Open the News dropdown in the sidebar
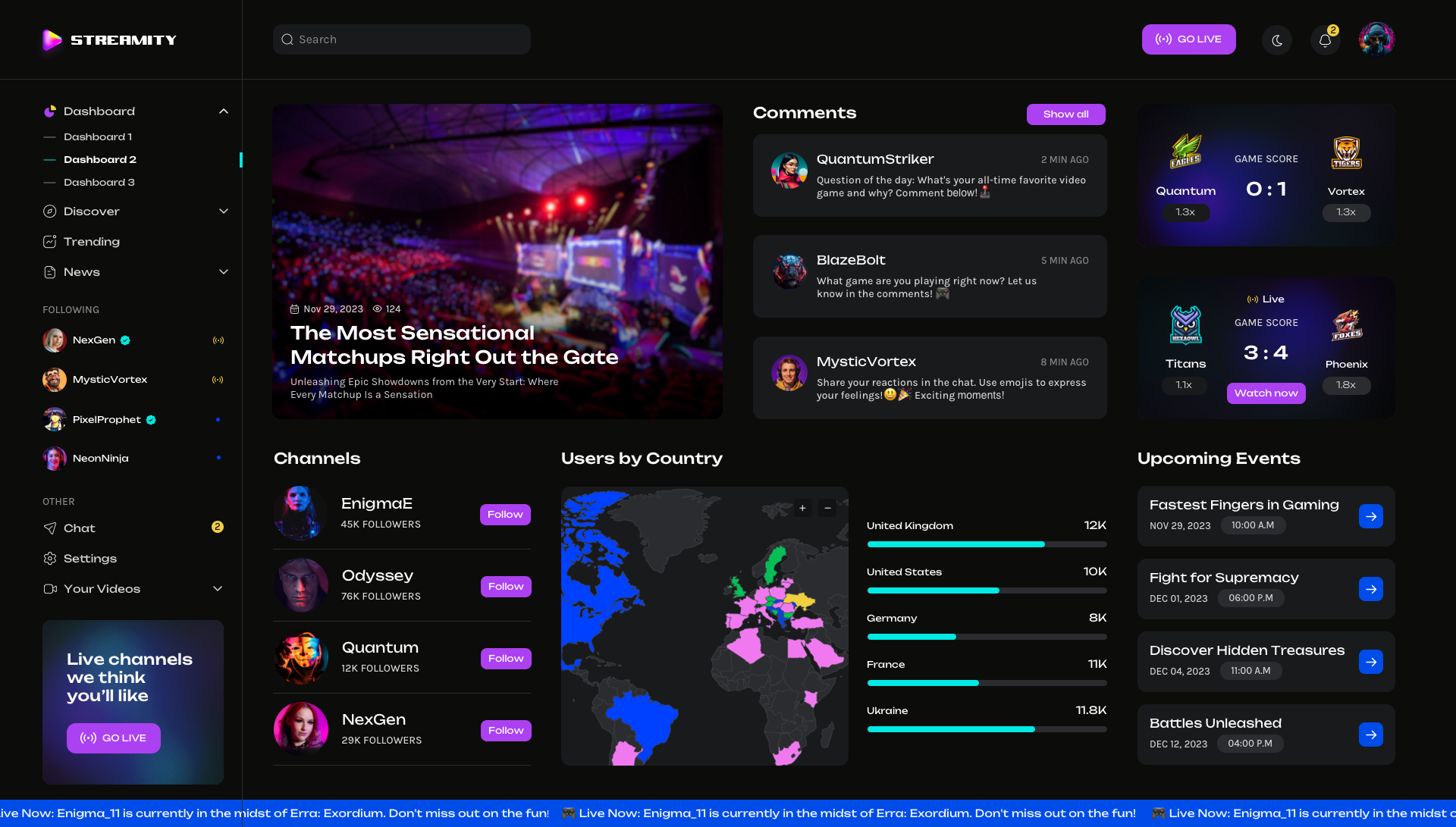 point(224,271)
